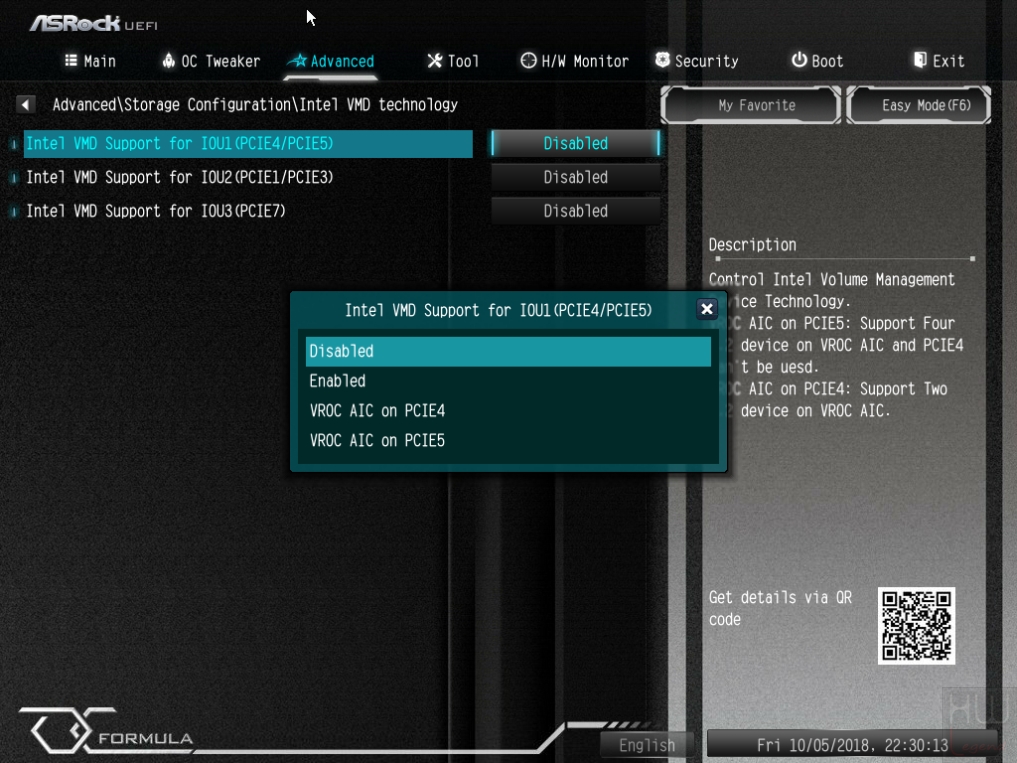Click the Security shield icon
Image resolution: width=1017 pixels, height=763 pixels.
point(662,60)
